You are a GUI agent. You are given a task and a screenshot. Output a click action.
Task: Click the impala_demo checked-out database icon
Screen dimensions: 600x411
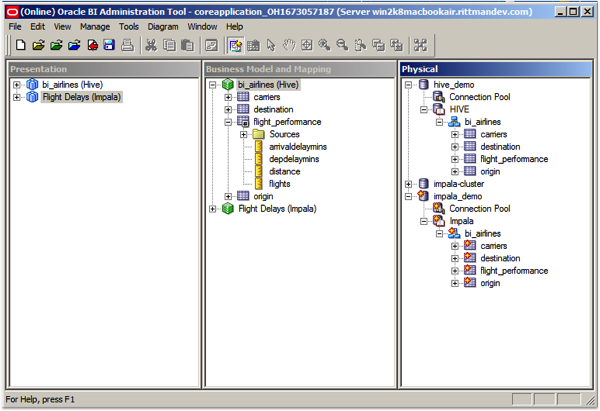click(423, 196)
